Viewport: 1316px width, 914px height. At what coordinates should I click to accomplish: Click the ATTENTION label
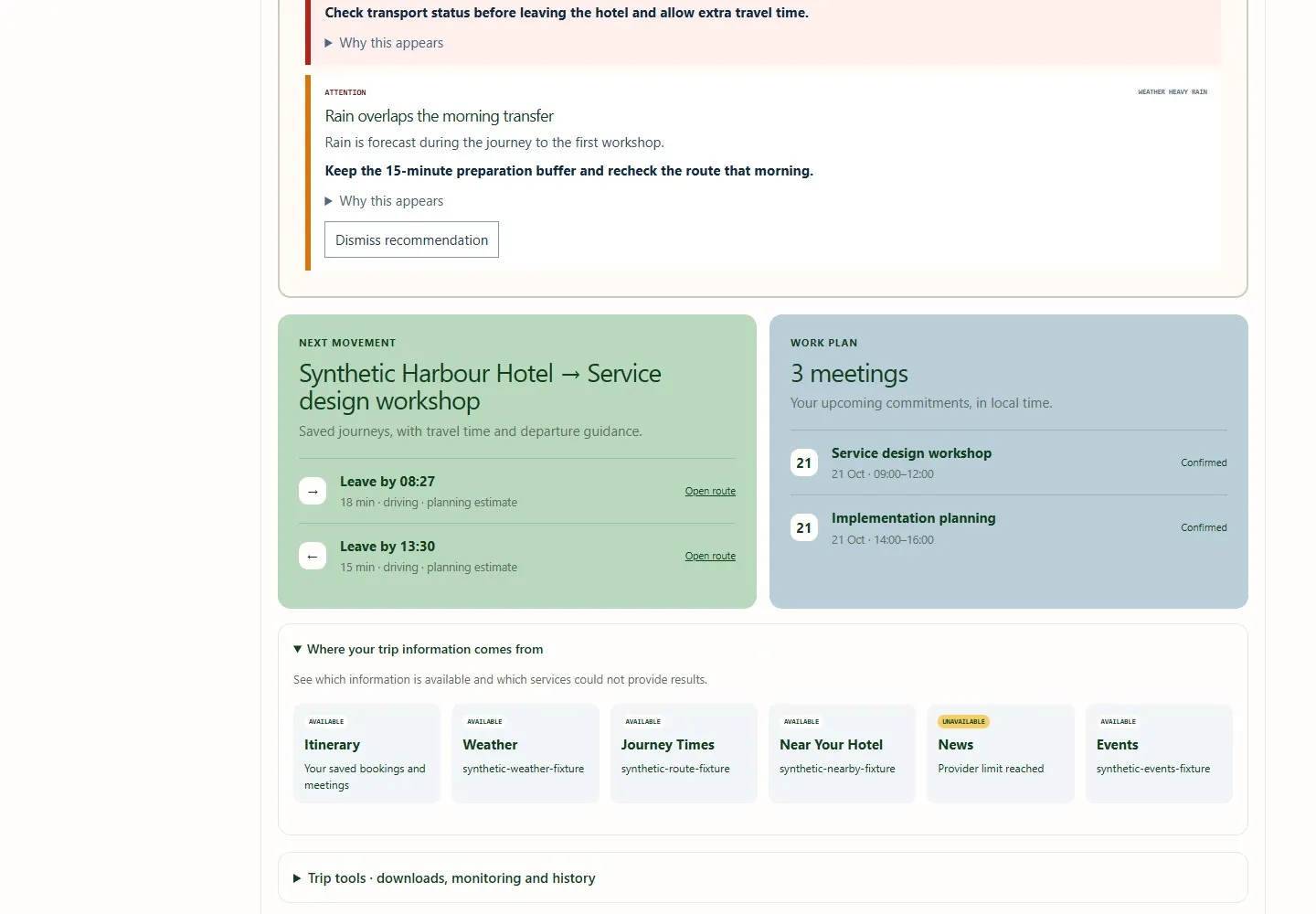345,92
